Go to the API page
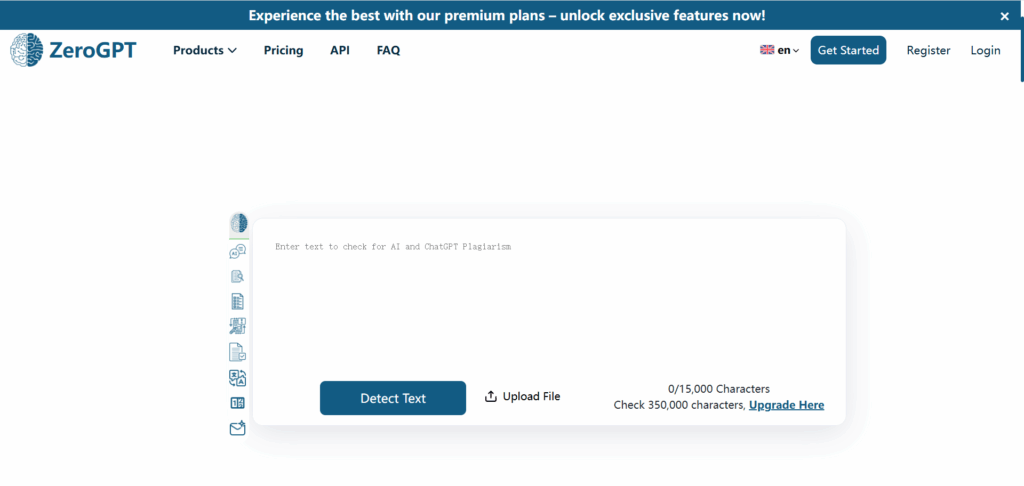1024x486 pixels. [340, 50]
